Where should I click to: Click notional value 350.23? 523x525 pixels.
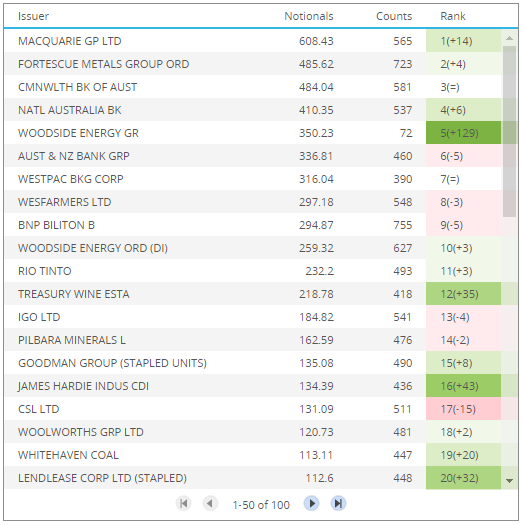pyautogui.click(x=316, y=133)
